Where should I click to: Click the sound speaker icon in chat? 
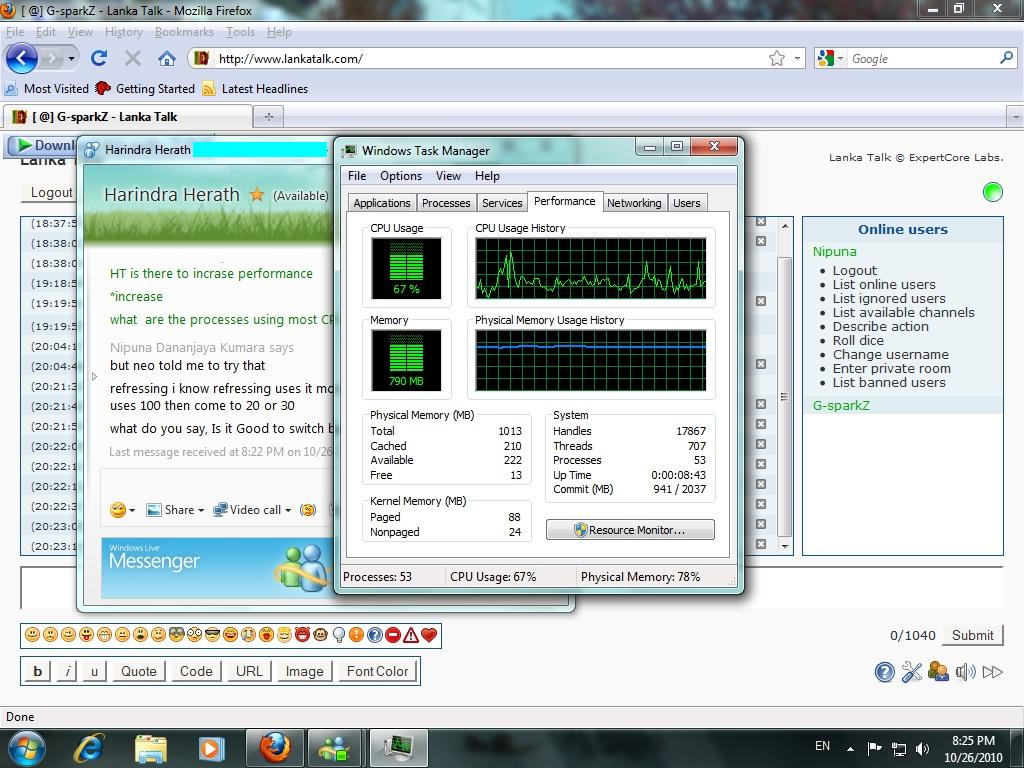tap(965, 672)
